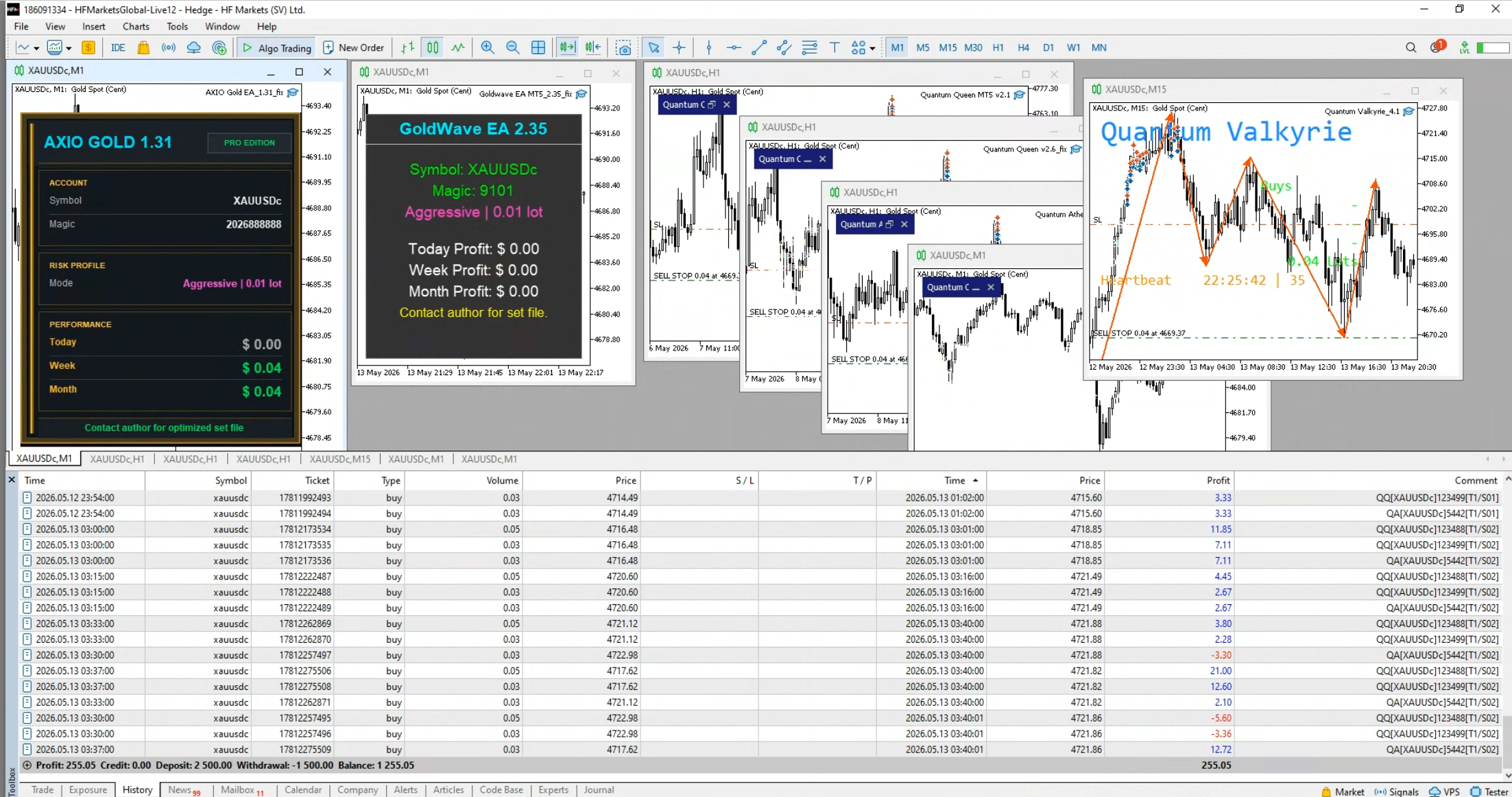Open the new chart dropdown arrow
The width and height of the screenshot is (1512, 797).
[x=36, y=48]
